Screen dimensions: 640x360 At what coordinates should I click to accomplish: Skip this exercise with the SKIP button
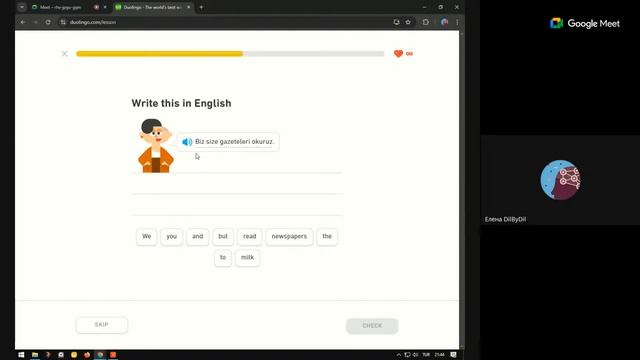tap(102, 325)
